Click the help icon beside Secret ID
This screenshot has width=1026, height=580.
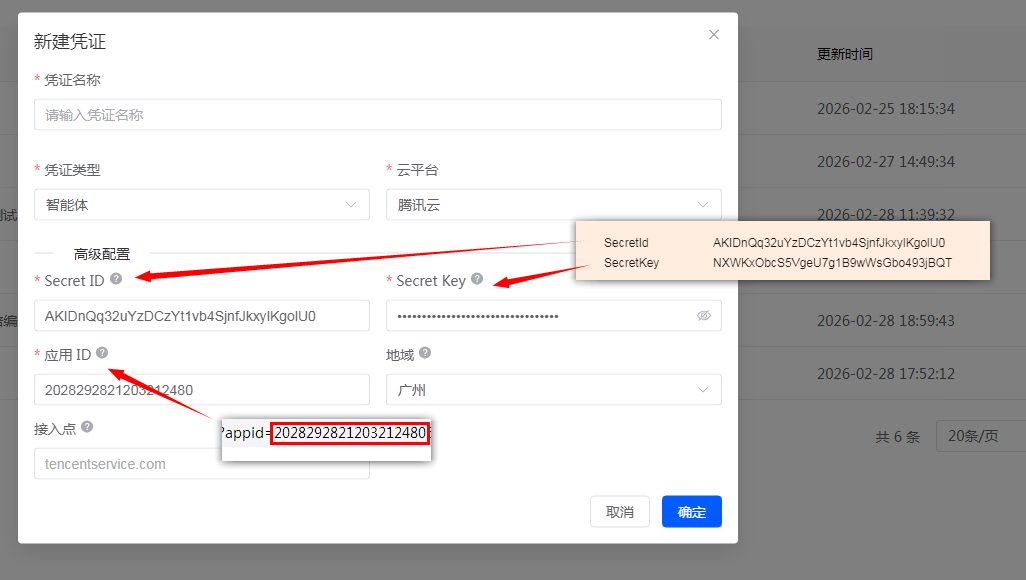click(x=116, y=279)
